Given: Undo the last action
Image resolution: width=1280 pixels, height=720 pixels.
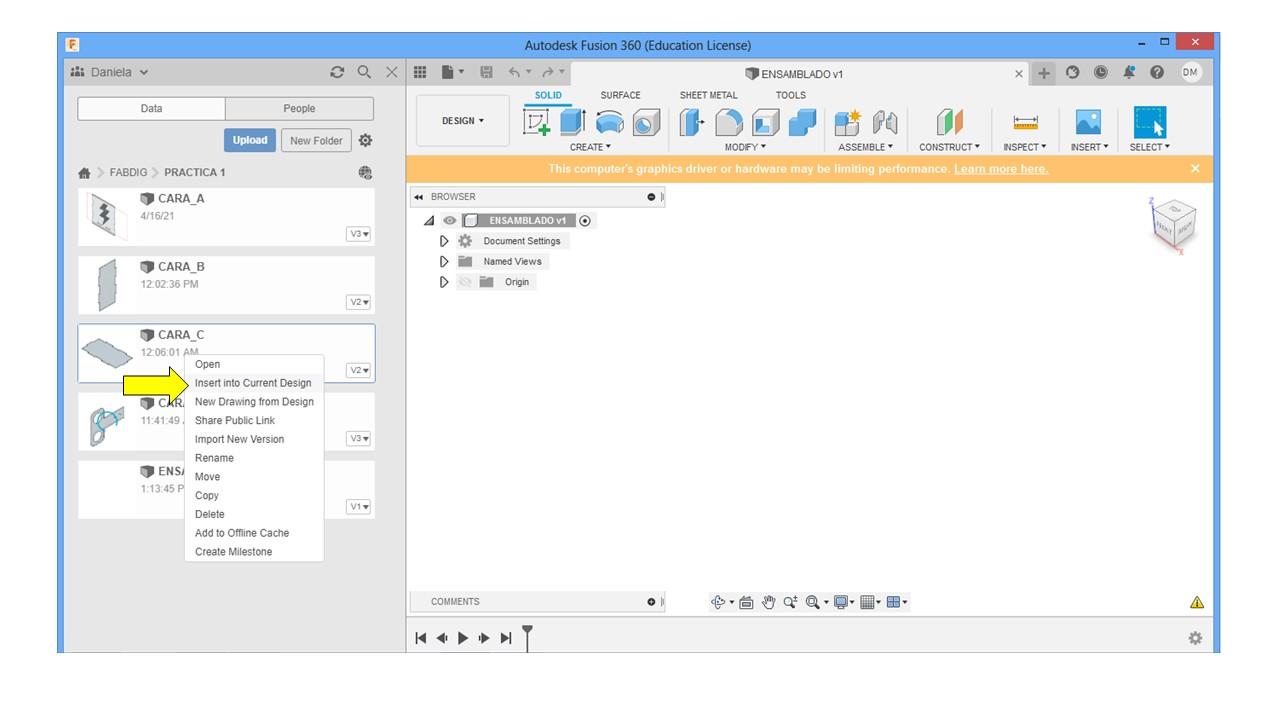Looking at the screenshot, I should click(514, 72).
